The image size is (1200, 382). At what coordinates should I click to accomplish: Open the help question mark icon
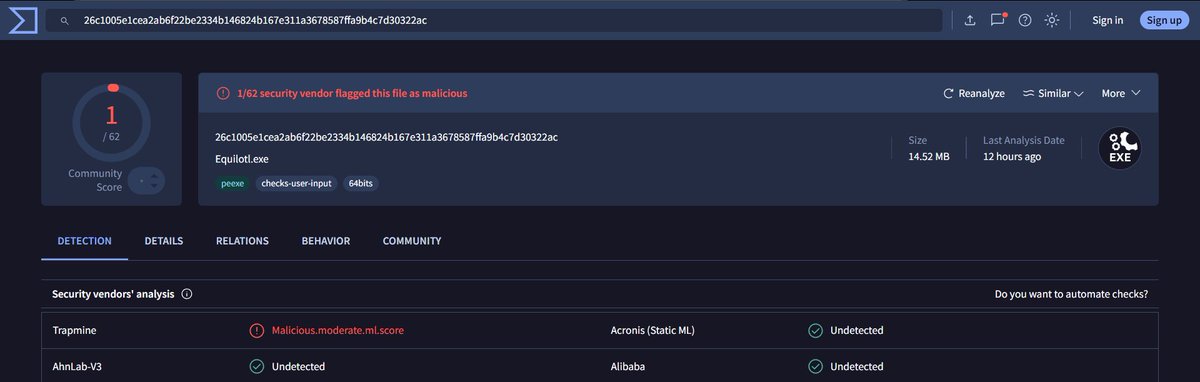click(x=1025, y=20)
